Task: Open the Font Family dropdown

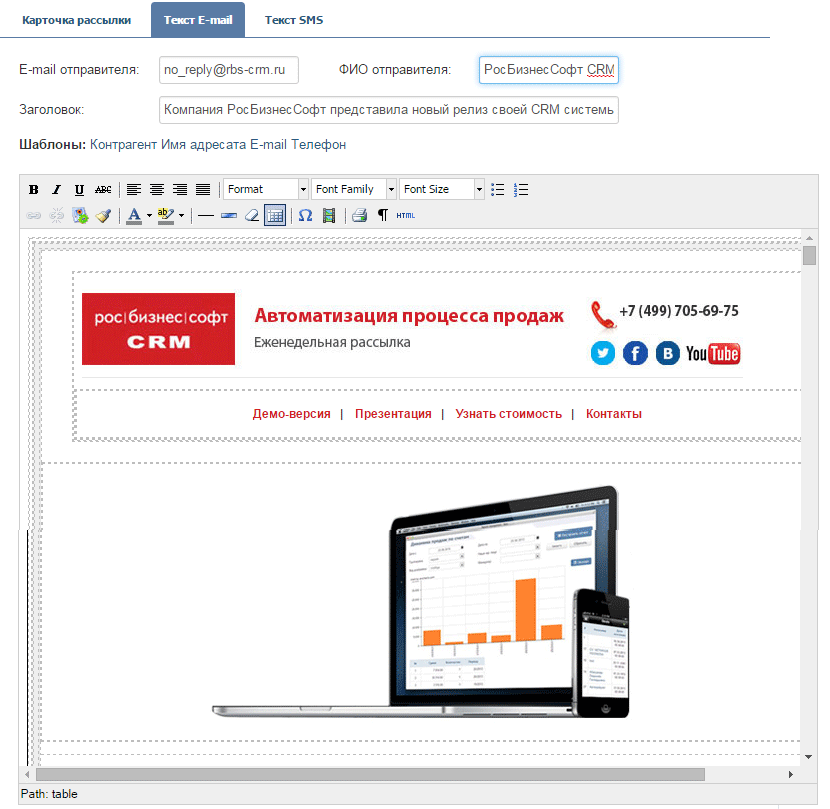Action: point(354,189)
